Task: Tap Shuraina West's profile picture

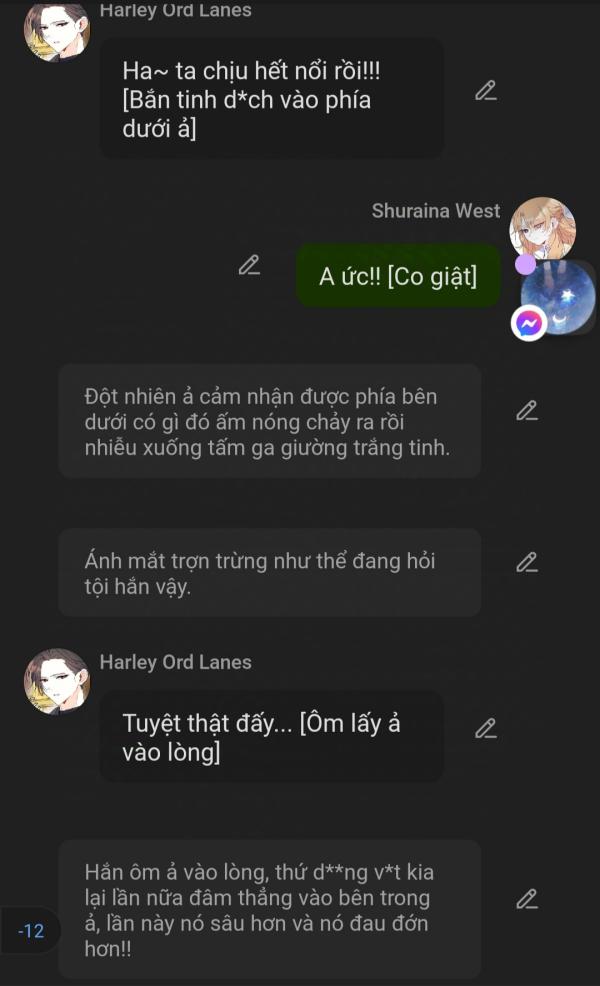Action: tap(543, 229)
